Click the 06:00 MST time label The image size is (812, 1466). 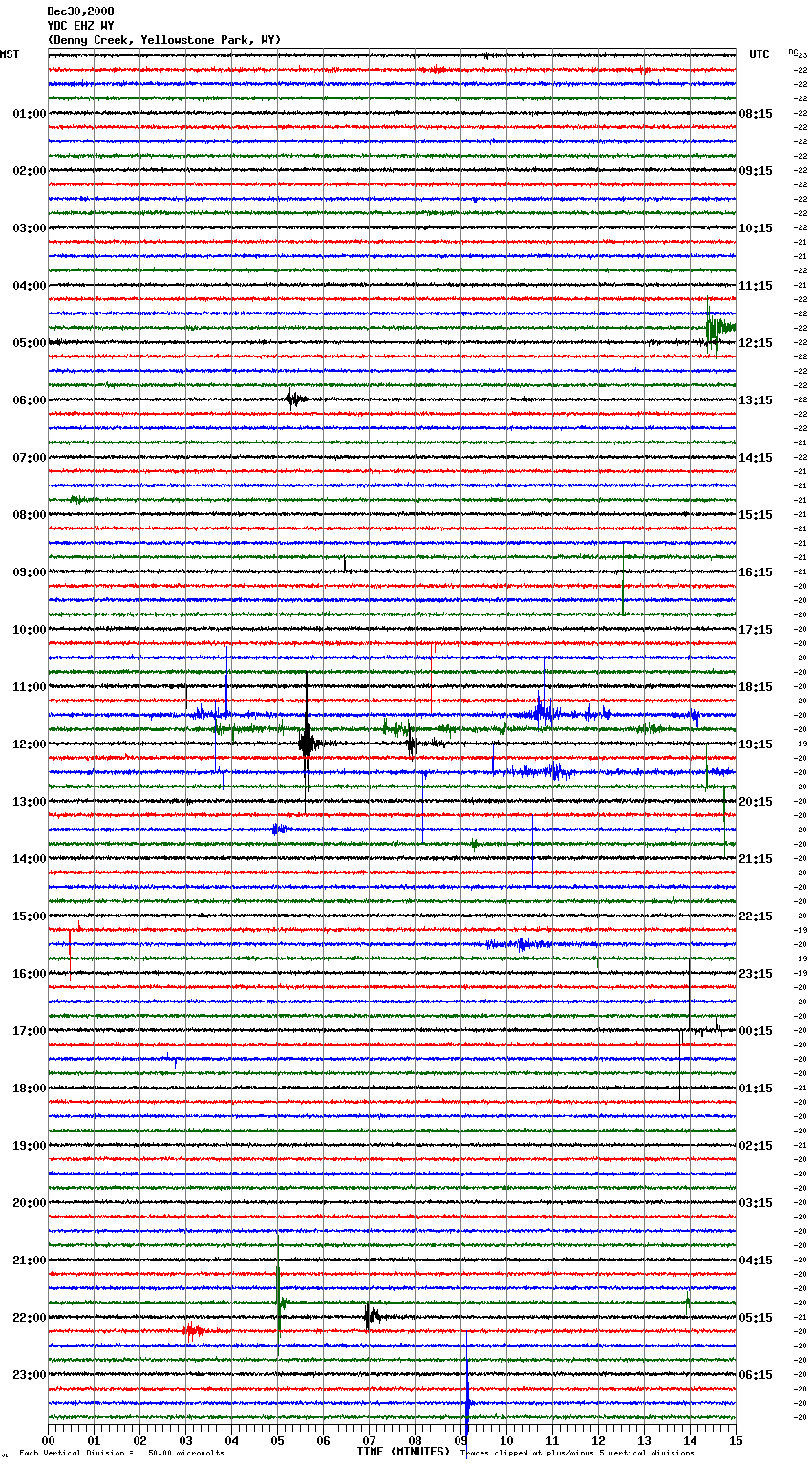point(29,400)
